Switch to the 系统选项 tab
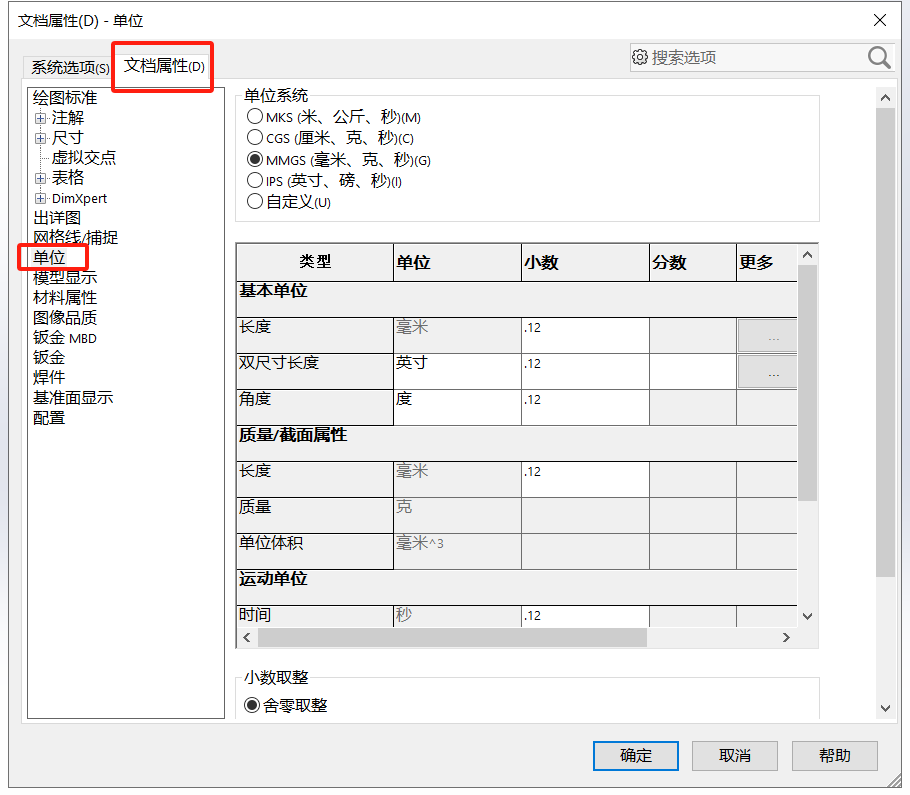This screenshot has width=910, height=795. pyautogui.click(x=68, y=67)
